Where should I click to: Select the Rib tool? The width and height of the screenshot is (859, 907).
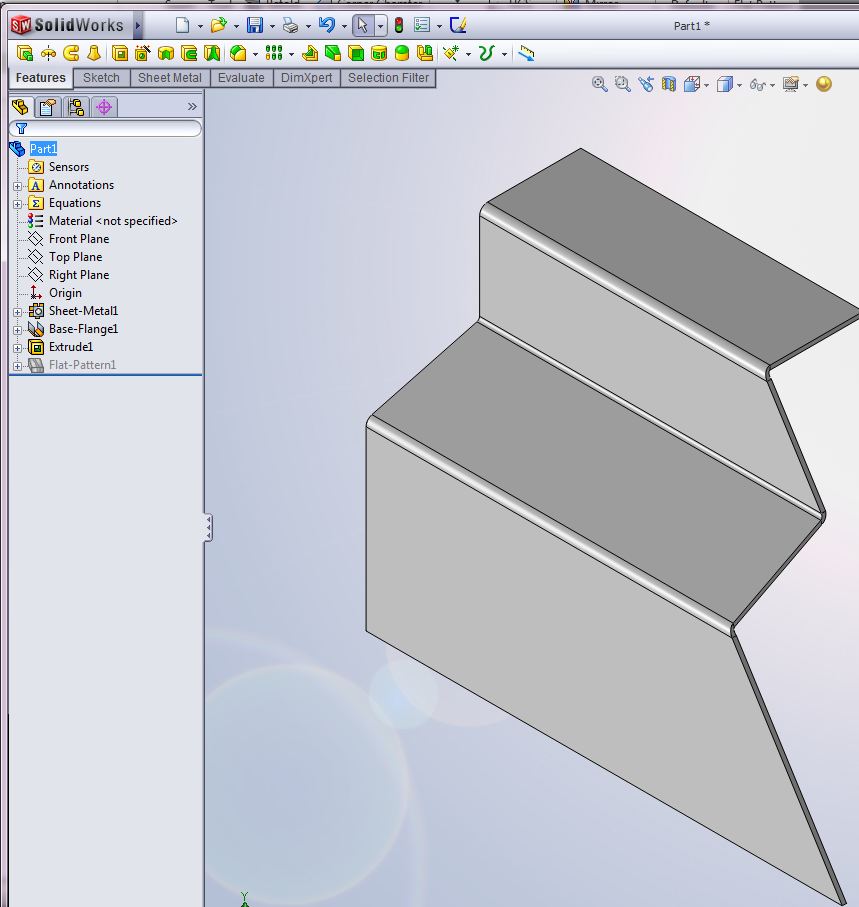(310, 53)
